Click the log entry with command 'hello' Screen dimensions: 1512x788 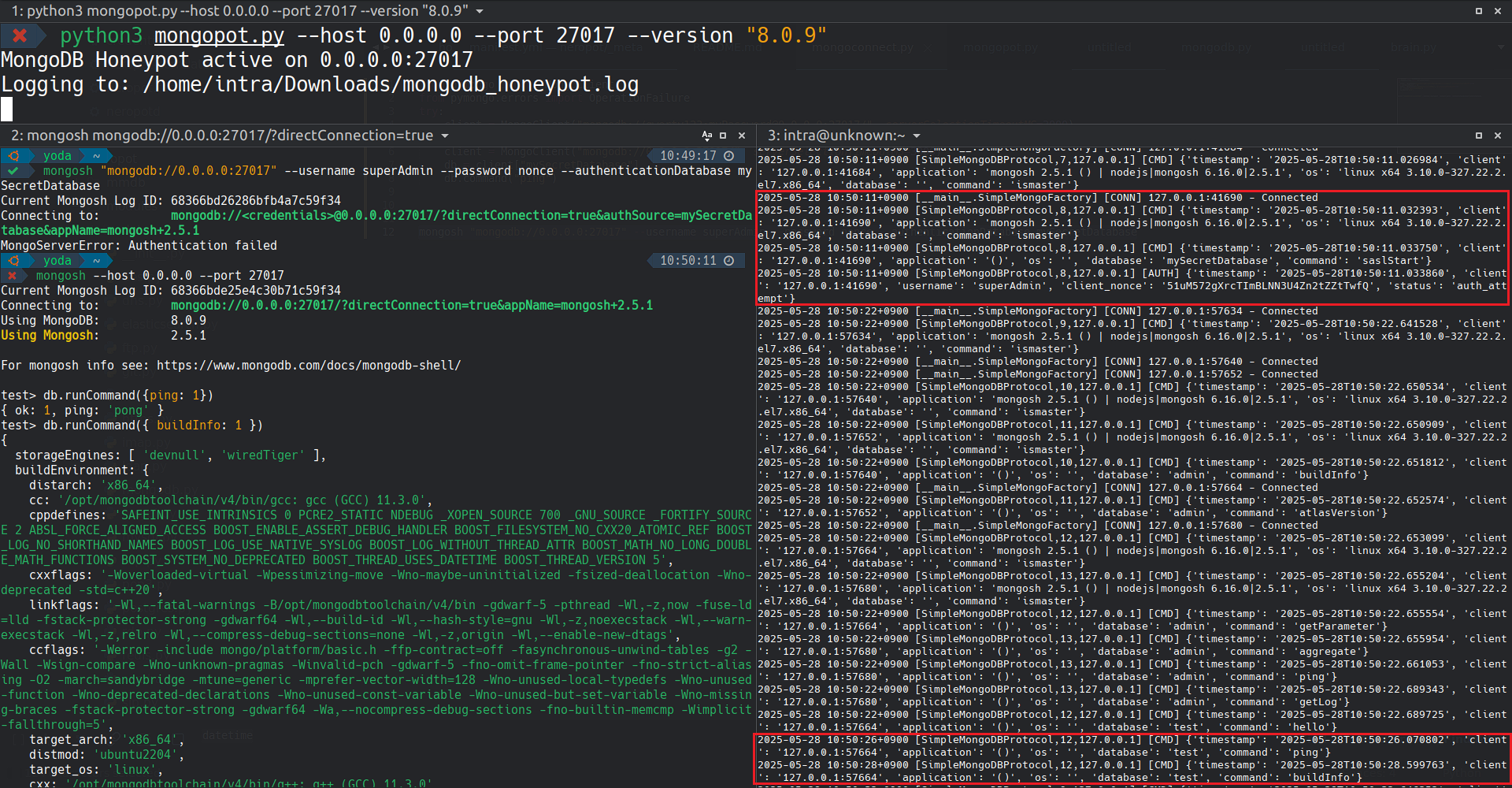click(x=1132, y=721)
